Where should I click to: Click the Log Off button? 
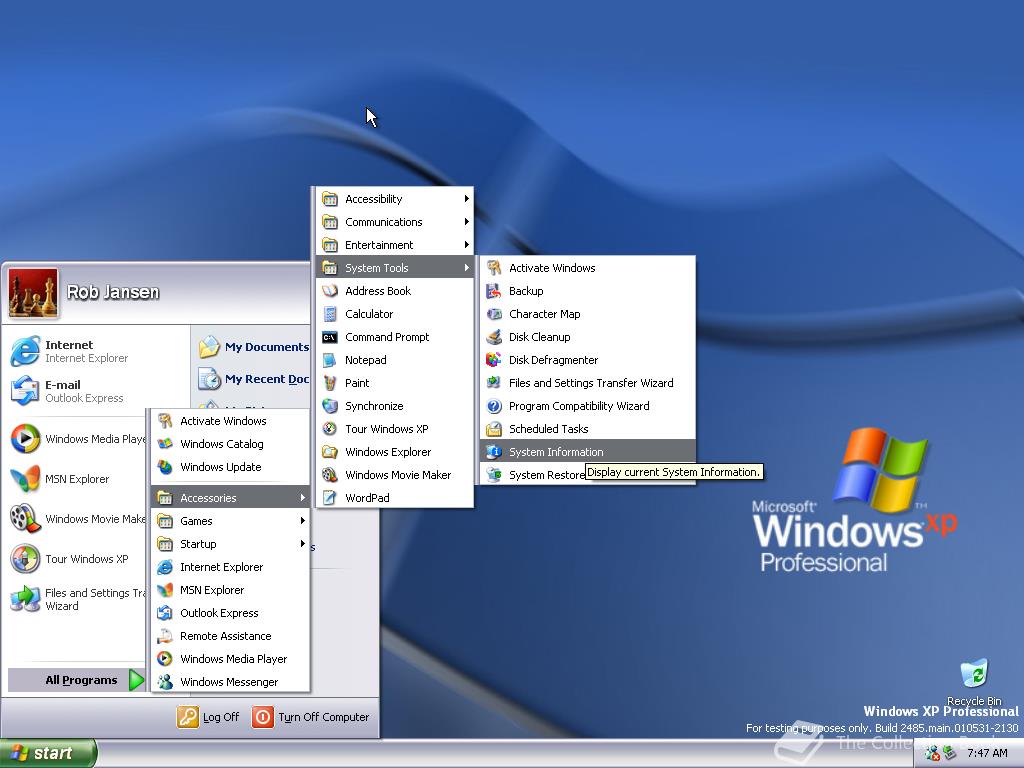coord(208,717)
